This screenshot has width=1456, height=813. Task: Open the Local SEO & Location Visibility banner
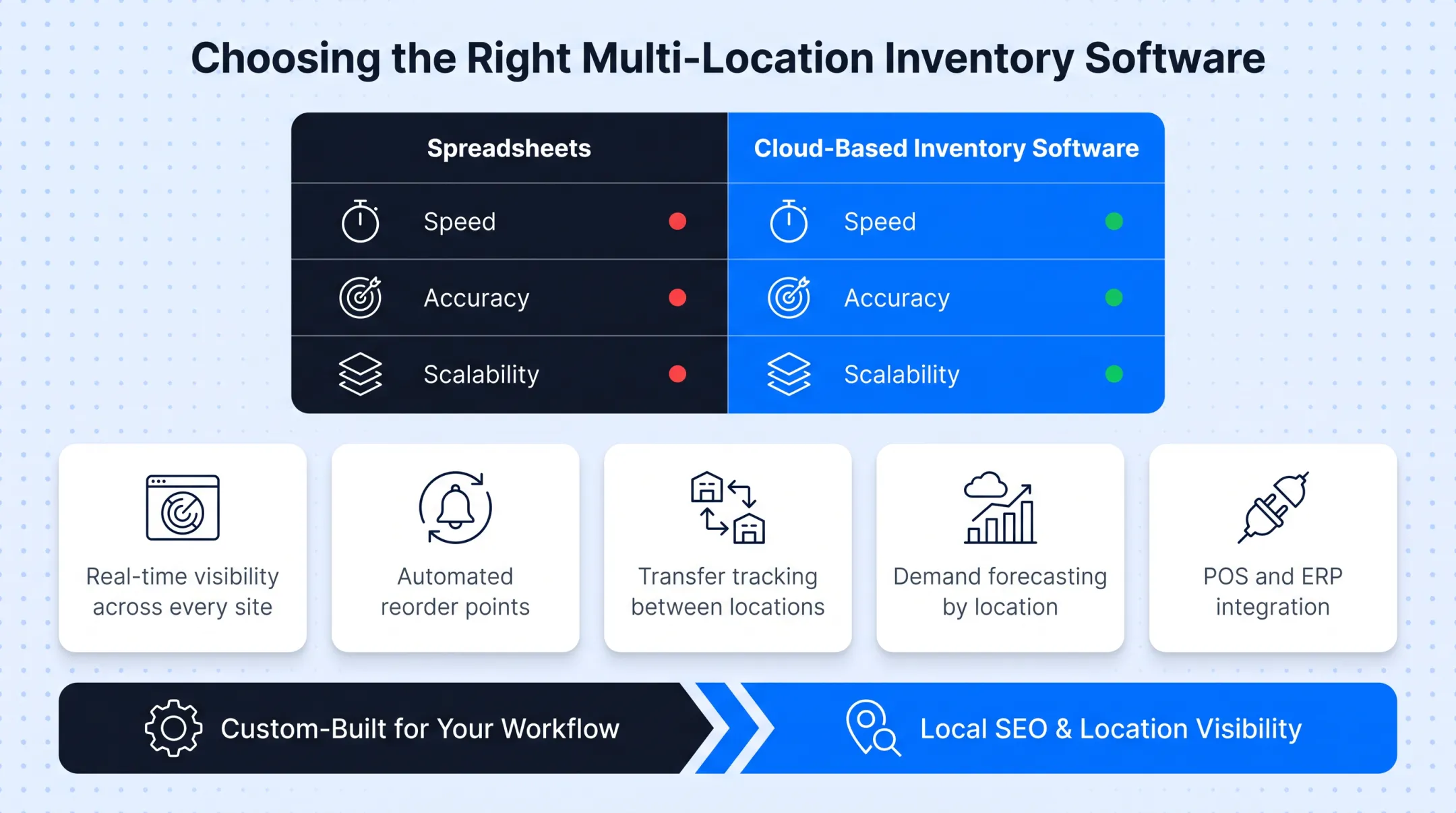[1068, 728]
